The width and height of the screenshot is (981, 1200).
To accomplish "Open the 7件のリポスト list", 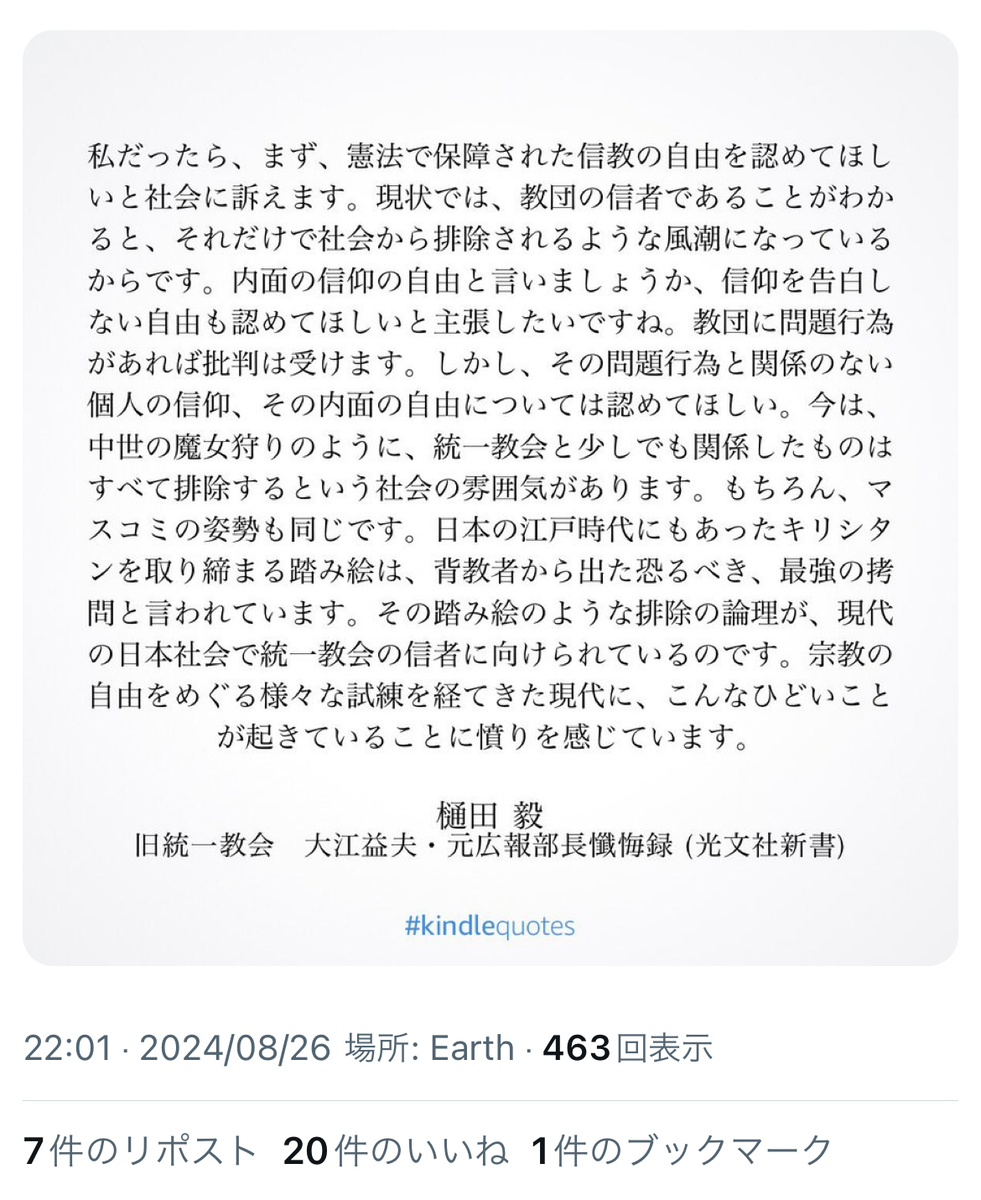I will 141,1152.
